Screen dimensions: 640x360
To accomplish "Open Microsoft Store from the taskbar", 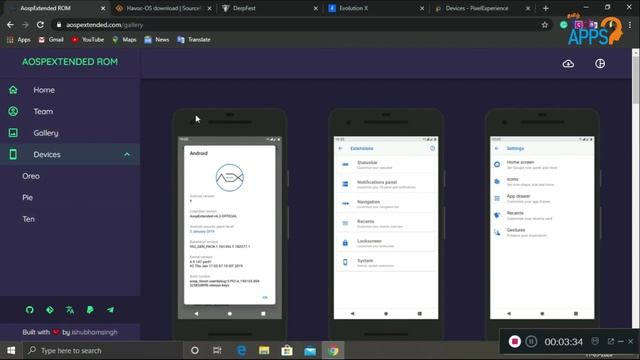I will [x=287, y=350].
